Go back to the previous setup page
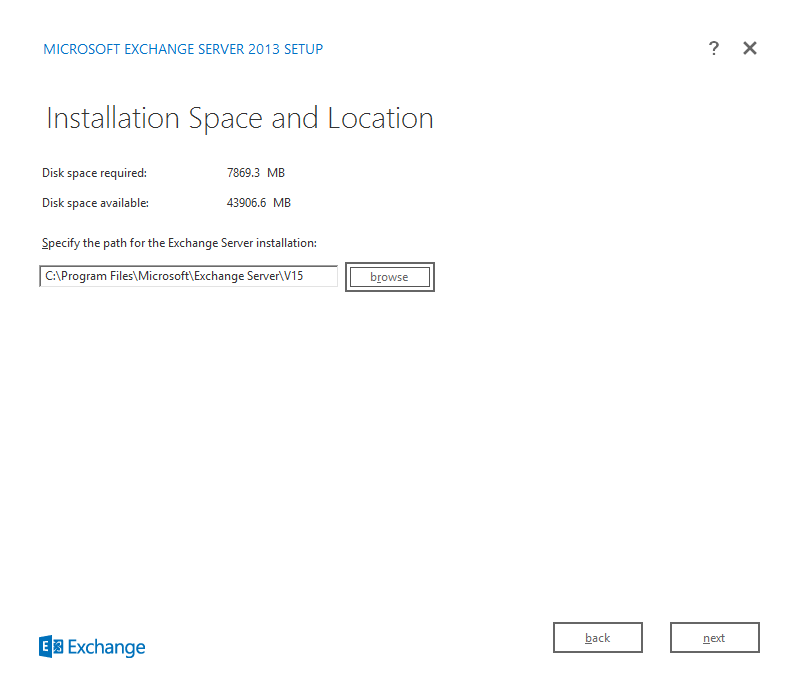The image size is (799, 700). [x=598, y=637]
